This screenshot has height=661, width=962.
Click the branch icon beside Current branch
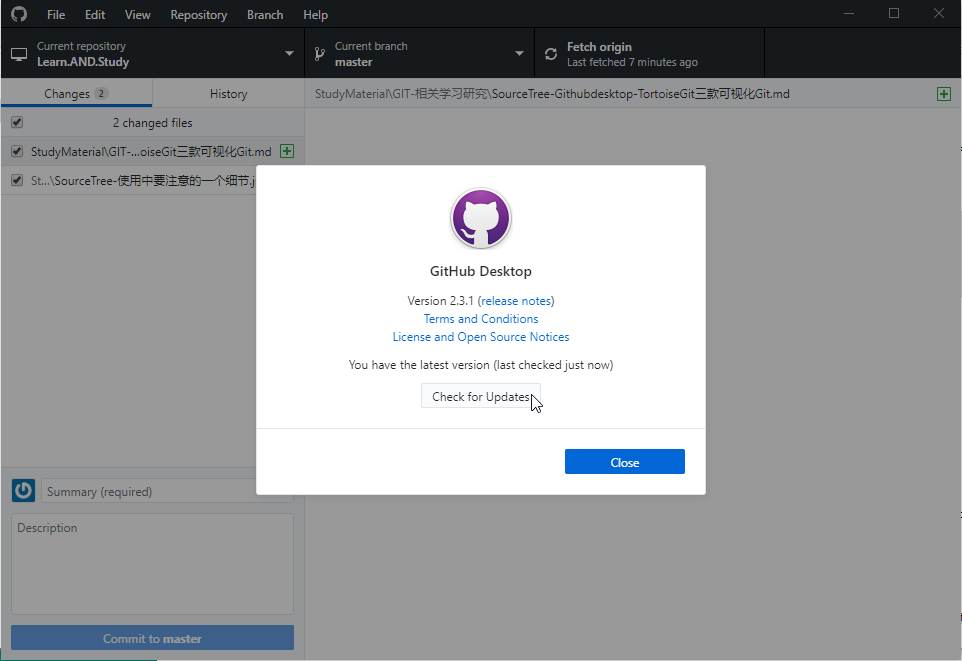tap(319, 54)
